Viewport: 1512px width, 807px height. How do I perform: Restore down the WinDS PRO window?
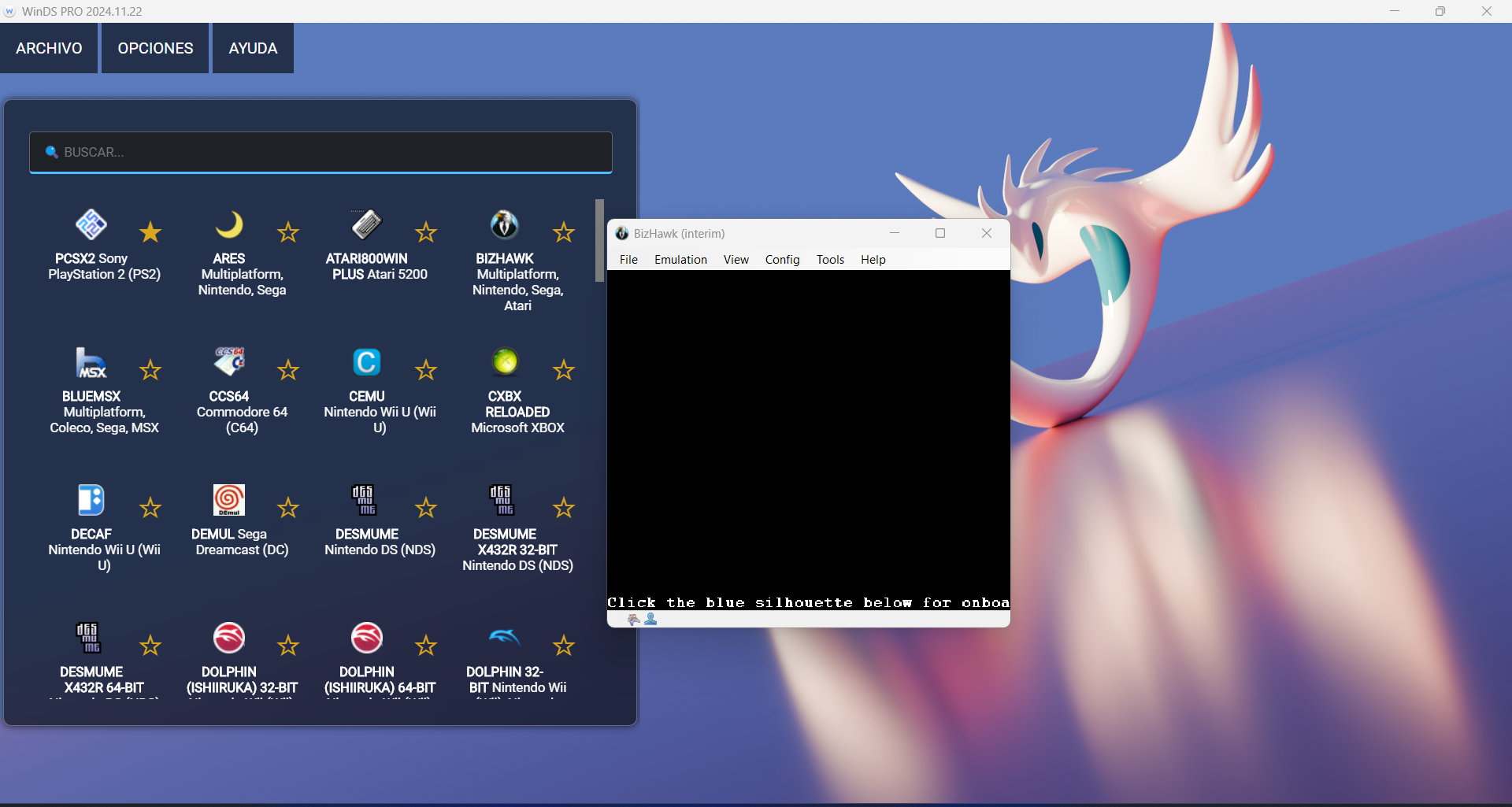(1440, 11)
